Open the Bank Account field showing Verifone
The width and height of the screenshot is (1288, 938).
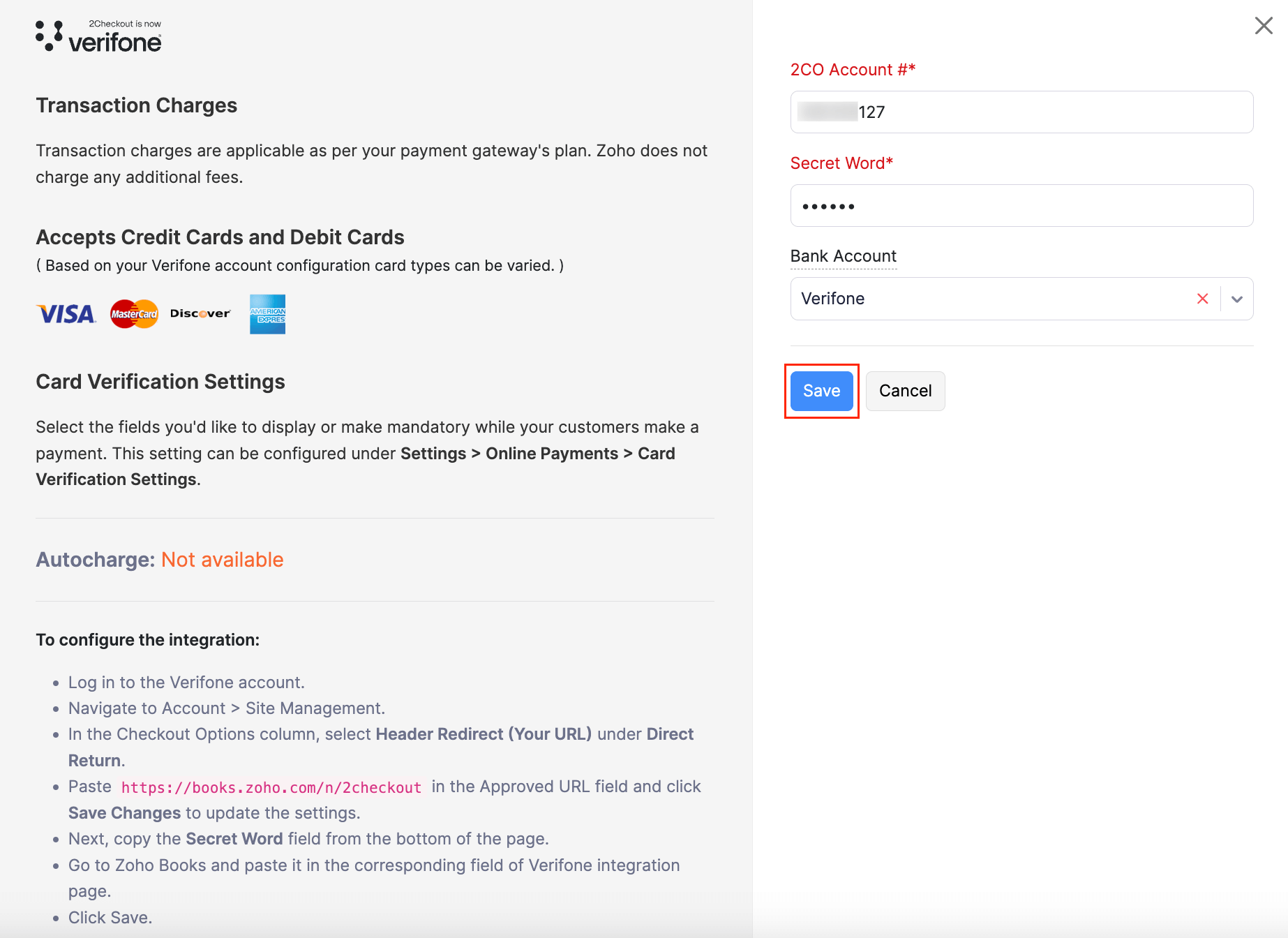(x=991, y=299)
